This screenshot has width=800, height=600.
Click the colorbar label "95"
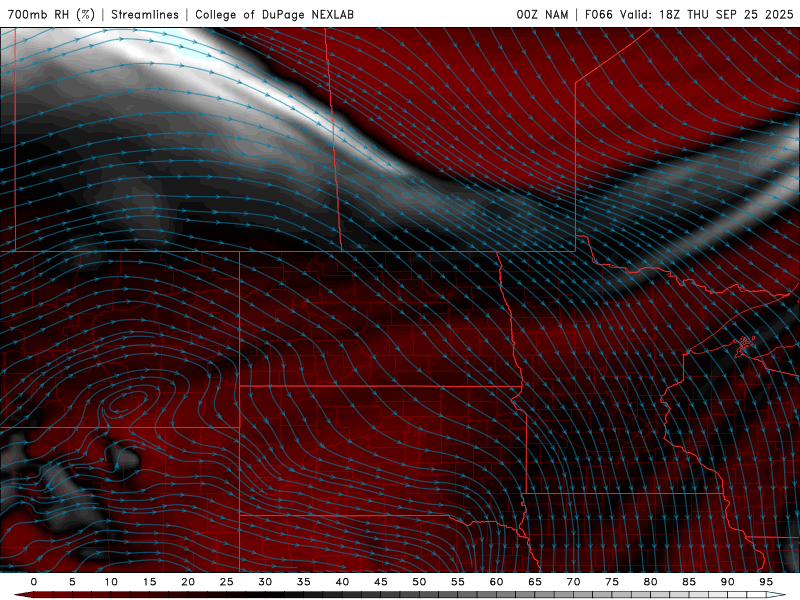[x=766, y=582]
